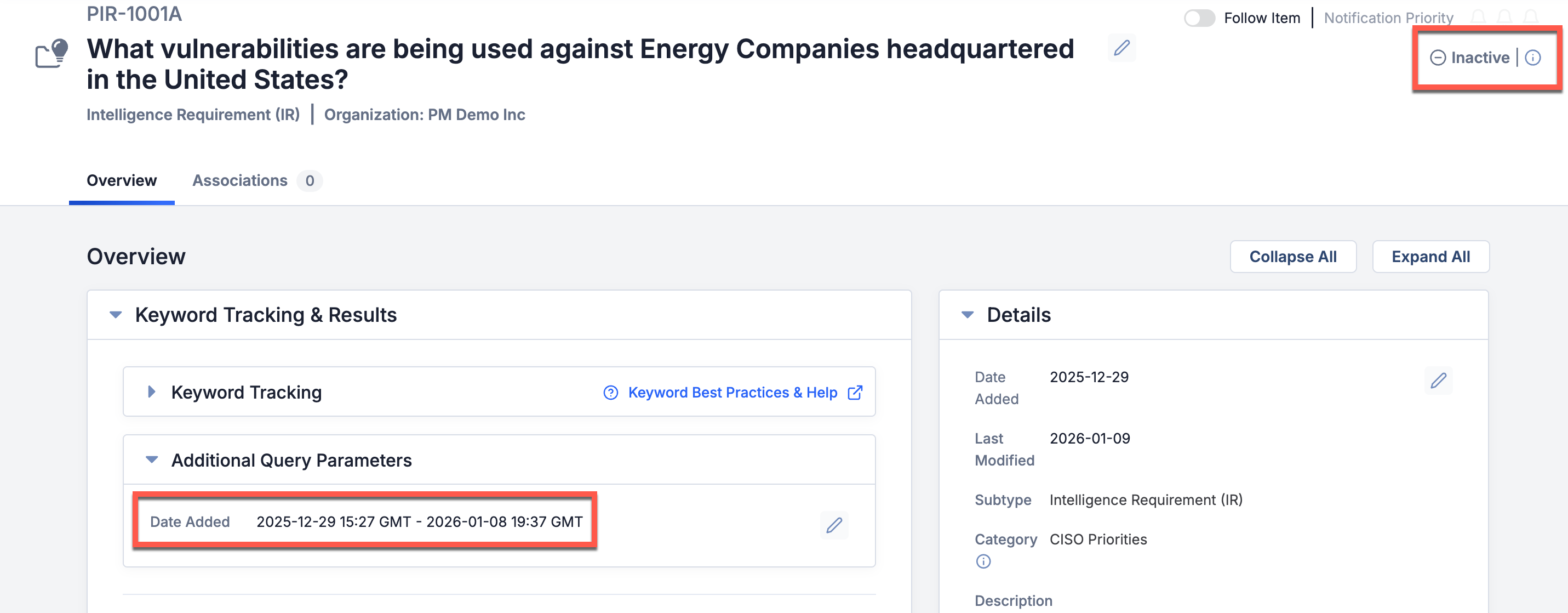This screenshot has width=1568, height=613.
Task: Edit the Date Added range using pencil icon
Action: point(834,525)
